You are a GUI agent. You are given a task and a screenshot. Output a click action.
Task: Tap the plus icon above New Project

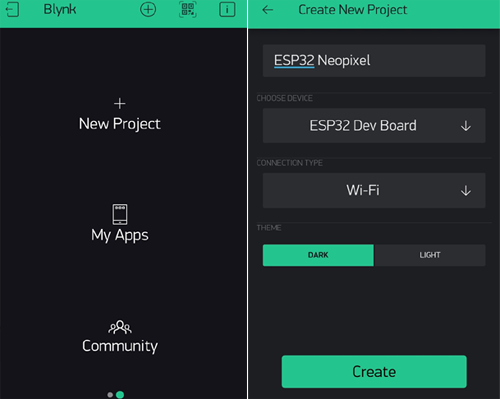pyautogui.click(x=120, y=104)
